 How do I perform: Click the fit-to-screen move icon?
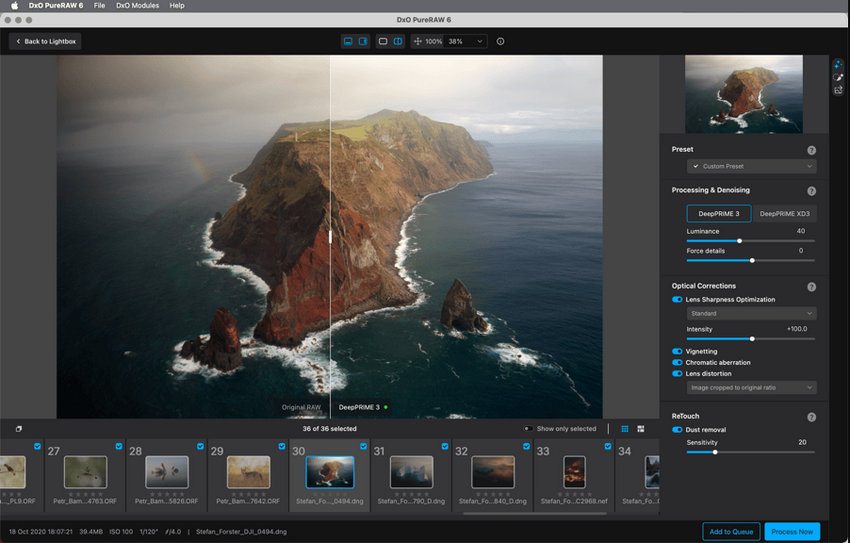point(417,41)
